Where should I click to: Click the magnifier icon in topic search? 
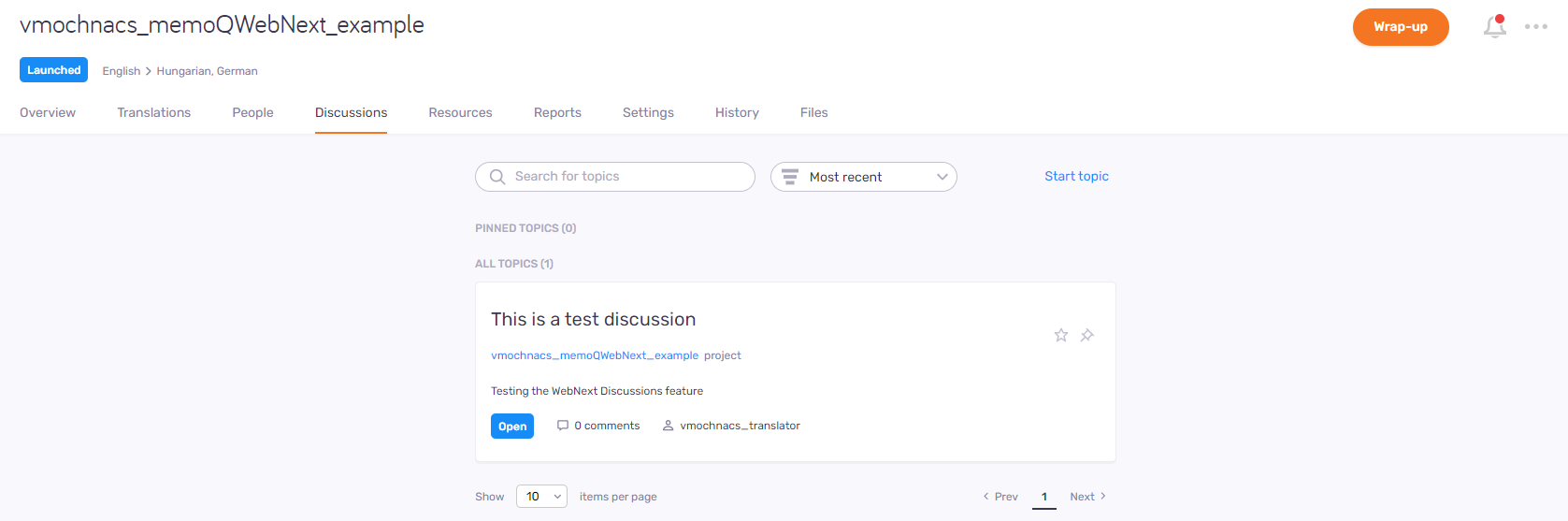point(497,177)
